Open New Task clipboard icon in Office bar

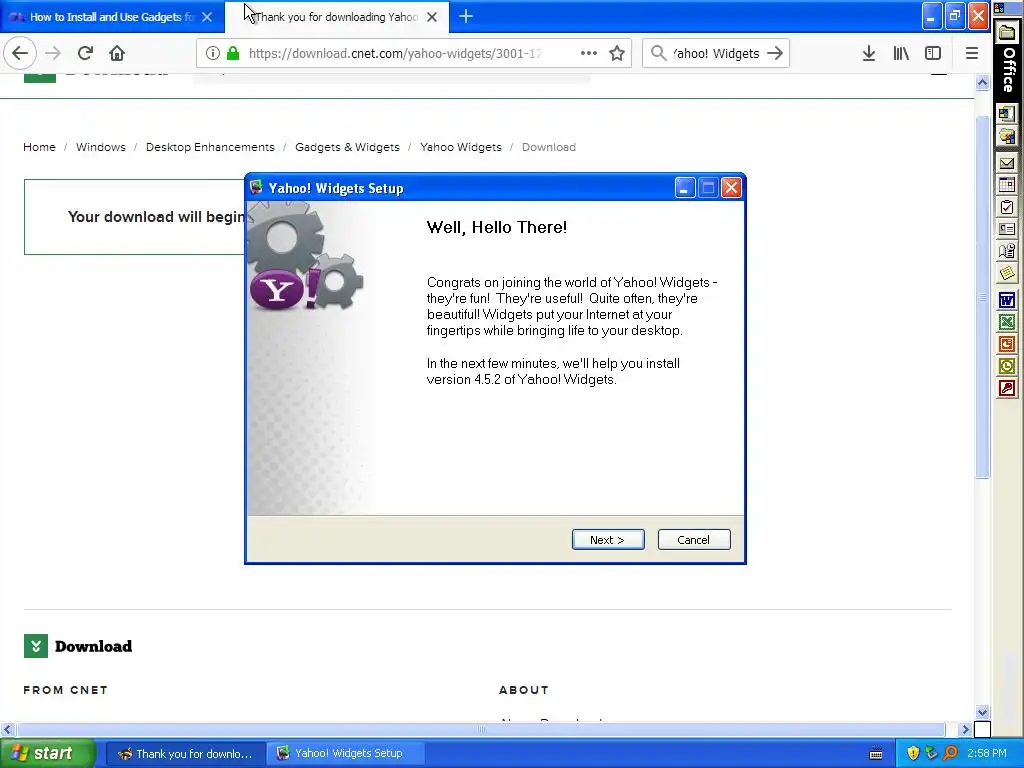click(1007, 207)
